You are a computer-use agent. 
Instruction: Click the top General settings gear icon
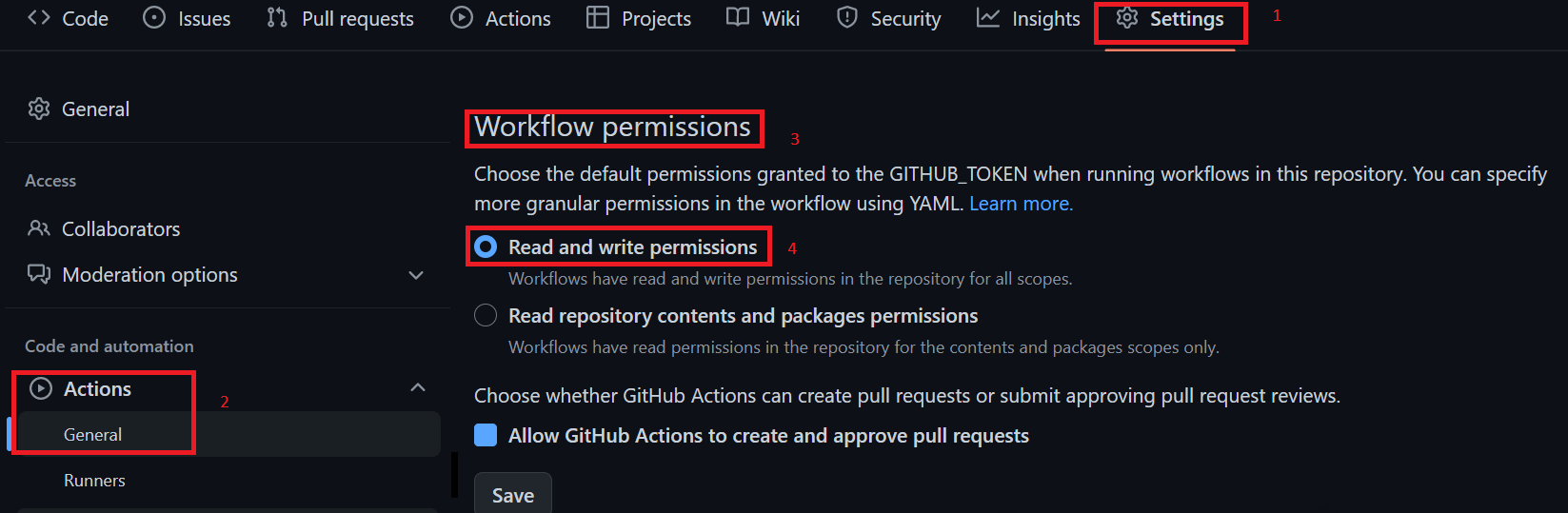[39, 109]
